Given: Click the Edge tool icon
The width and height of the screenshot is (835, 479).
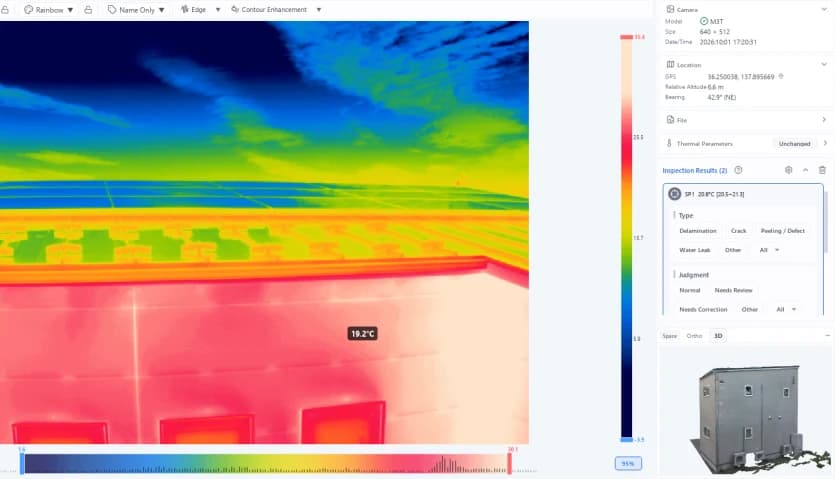Looking at the screenshot, I should point(185,10).
